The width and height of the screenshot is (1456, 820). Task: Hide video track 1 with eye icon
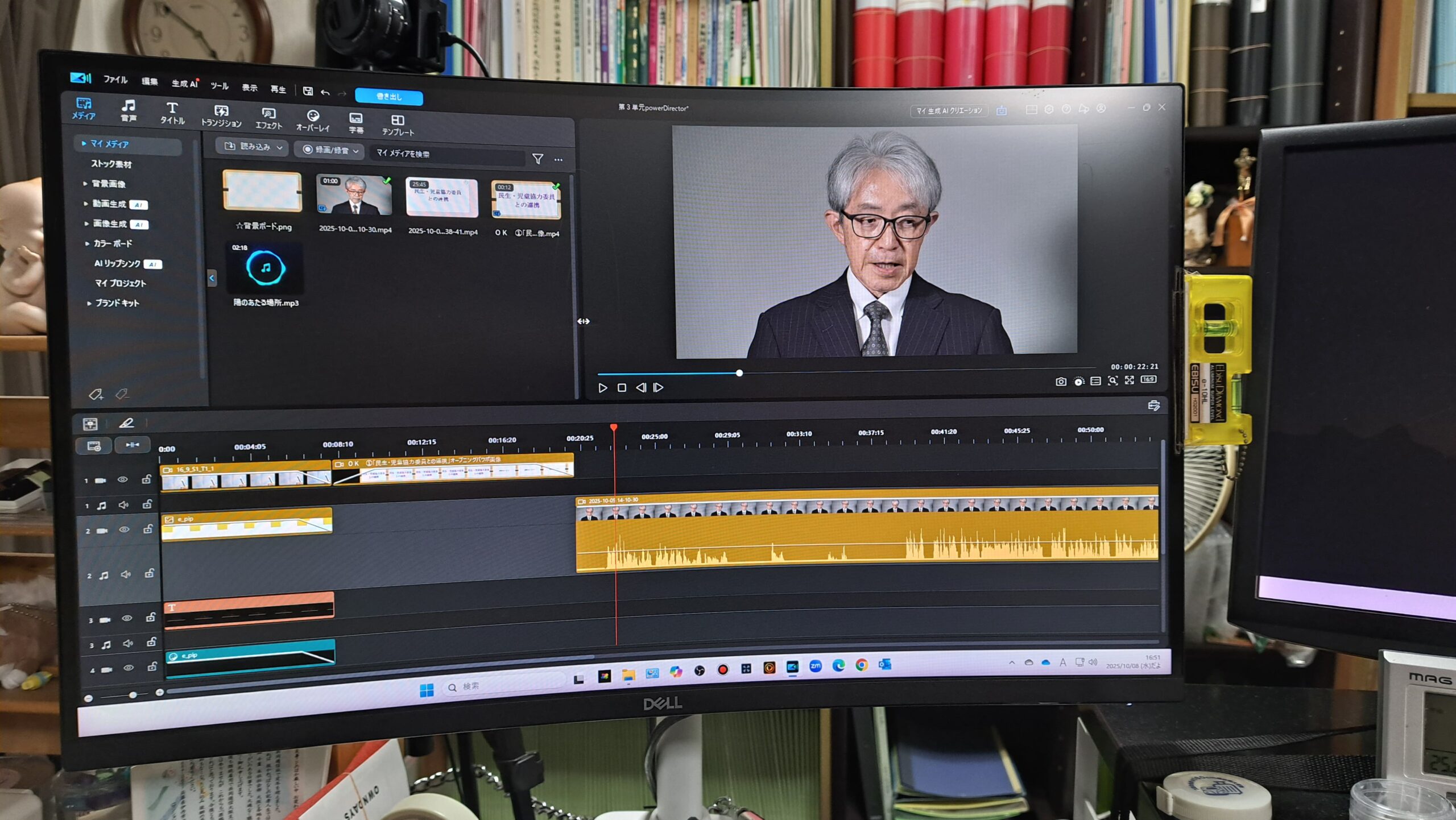pos(122,479)
